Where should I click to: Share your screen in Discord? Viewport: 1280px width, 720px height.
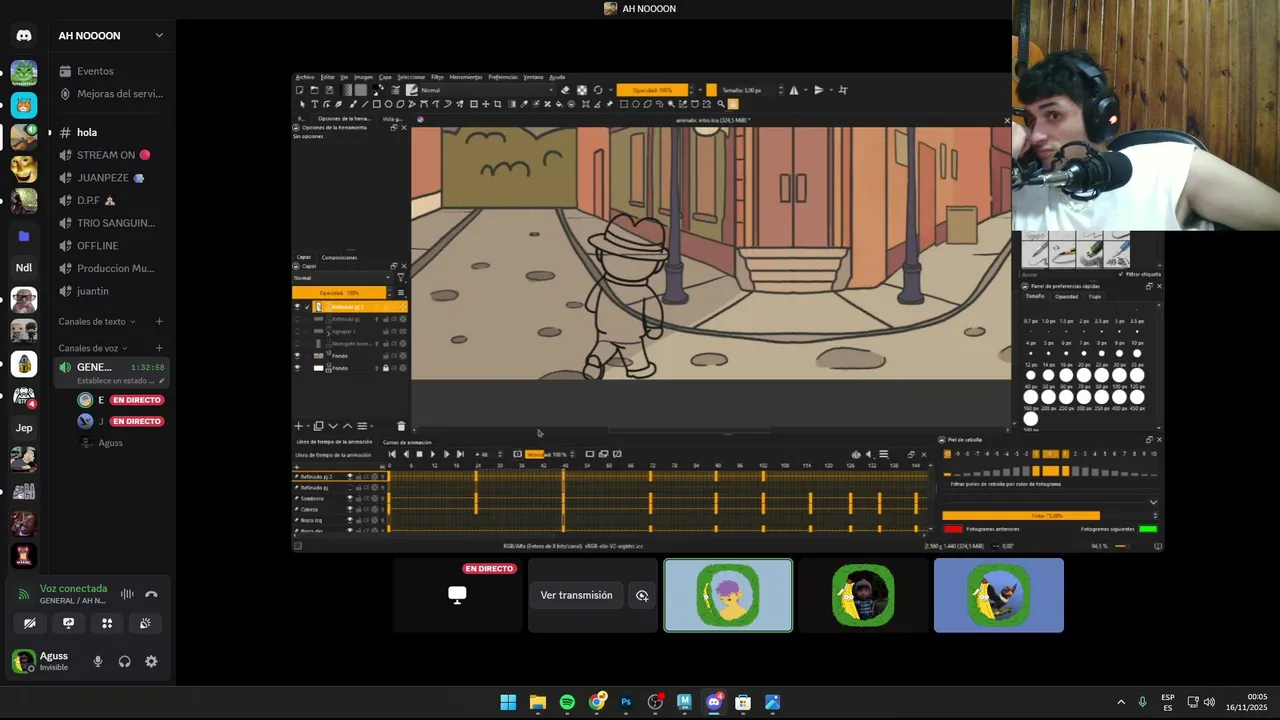pyautogui.click(x=68, y=623)
